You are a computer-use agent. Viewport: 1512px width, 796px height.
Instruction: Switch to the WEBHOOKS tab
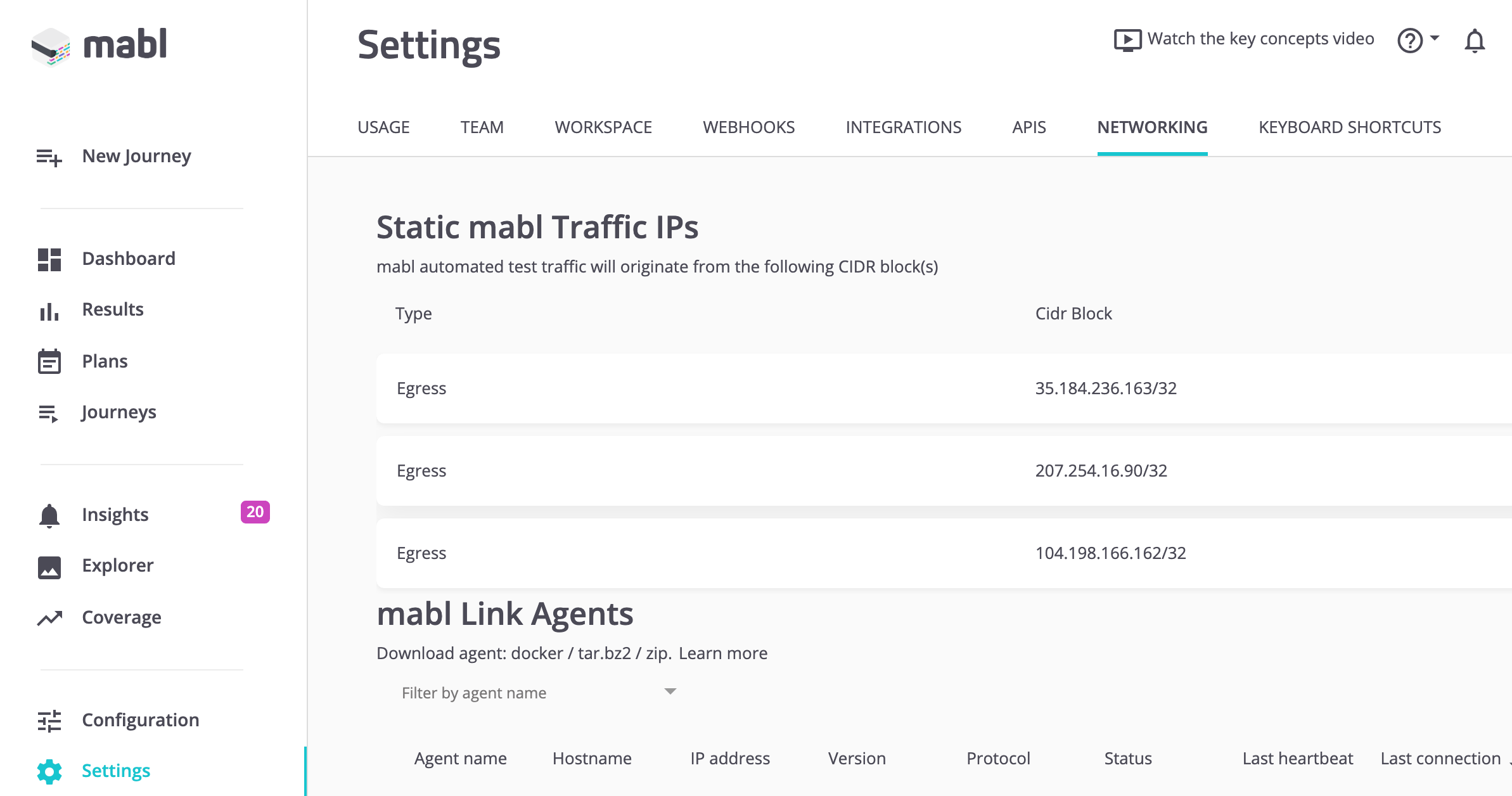pyautogui.click(x=748, y=127)
